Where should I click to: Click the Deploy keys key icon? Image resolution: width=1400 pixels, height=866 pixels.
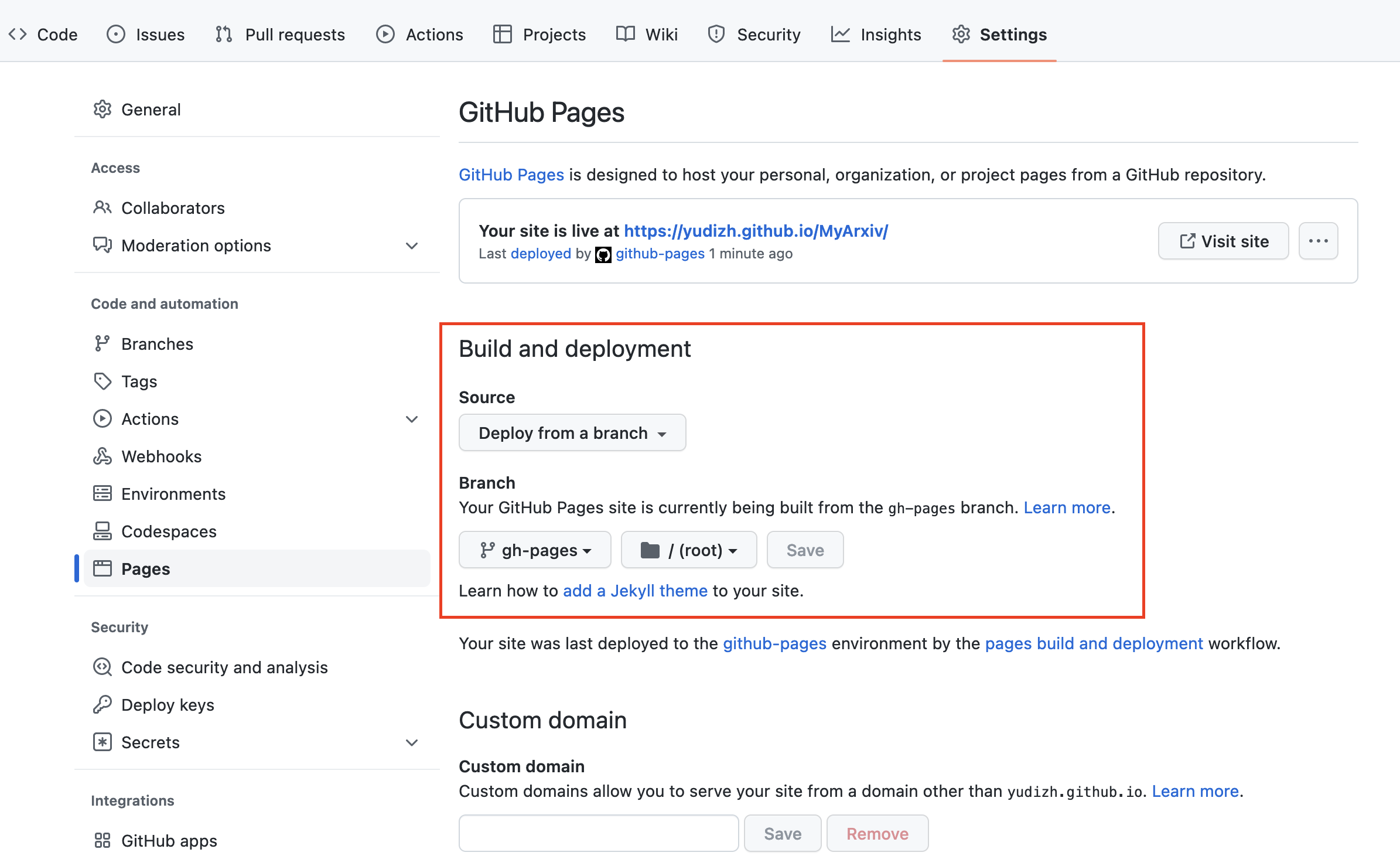[103, 704]
